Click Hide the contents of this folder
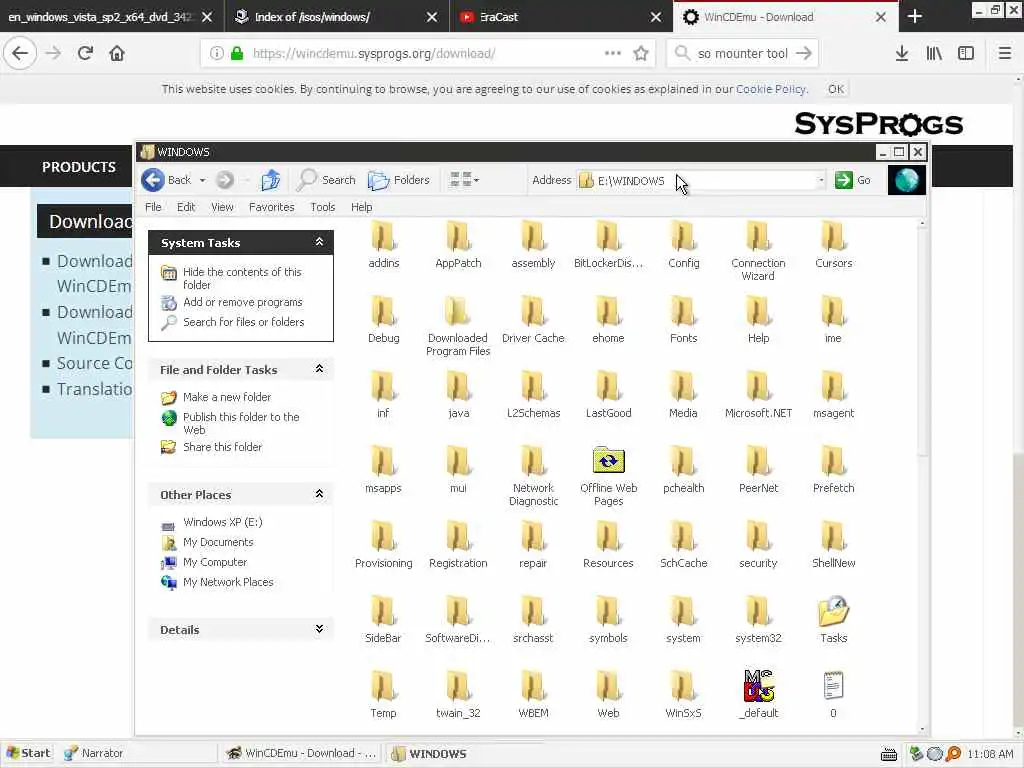Screen dimensions: 1024x768 tap(242, 278)
